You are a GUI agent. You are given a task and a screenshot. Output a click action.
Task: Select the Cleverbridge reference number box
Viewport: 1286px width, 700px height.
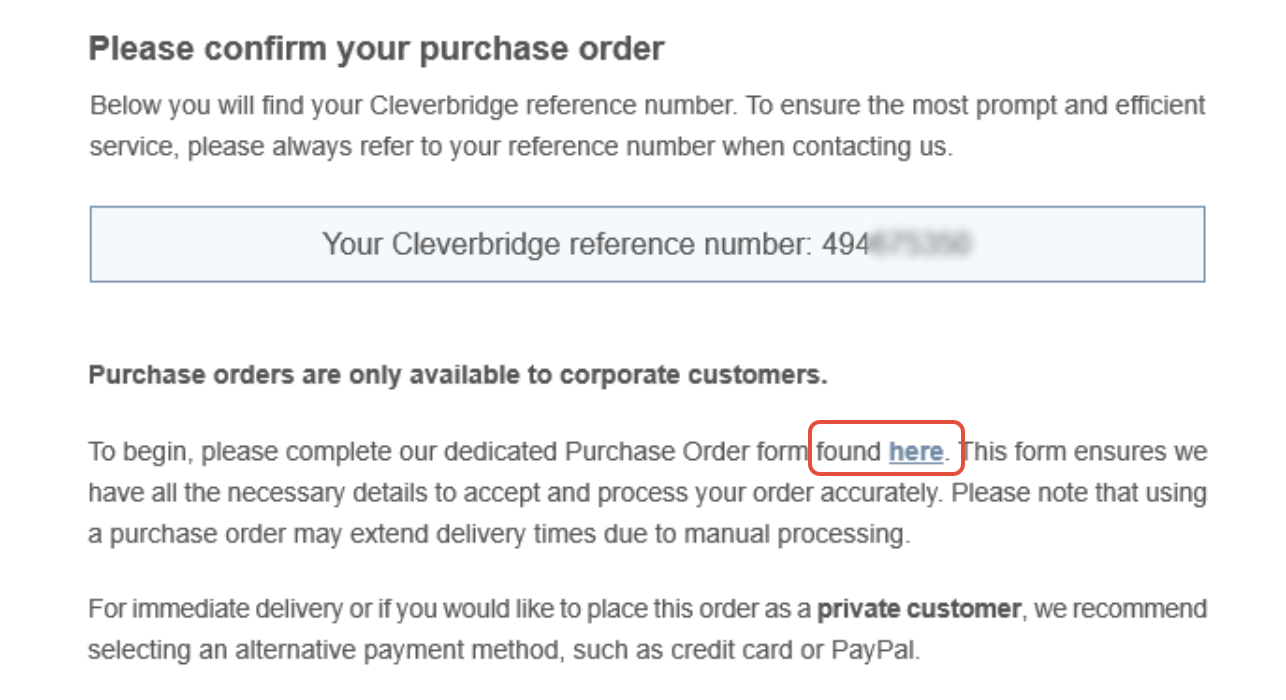point(647,244)
